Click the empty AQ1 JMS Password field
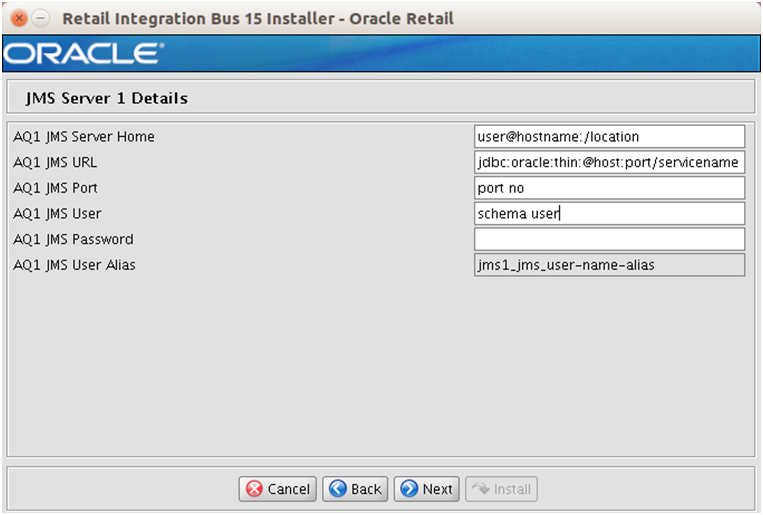The width and height of the screenshot is (763, 515). click(609, 239)
